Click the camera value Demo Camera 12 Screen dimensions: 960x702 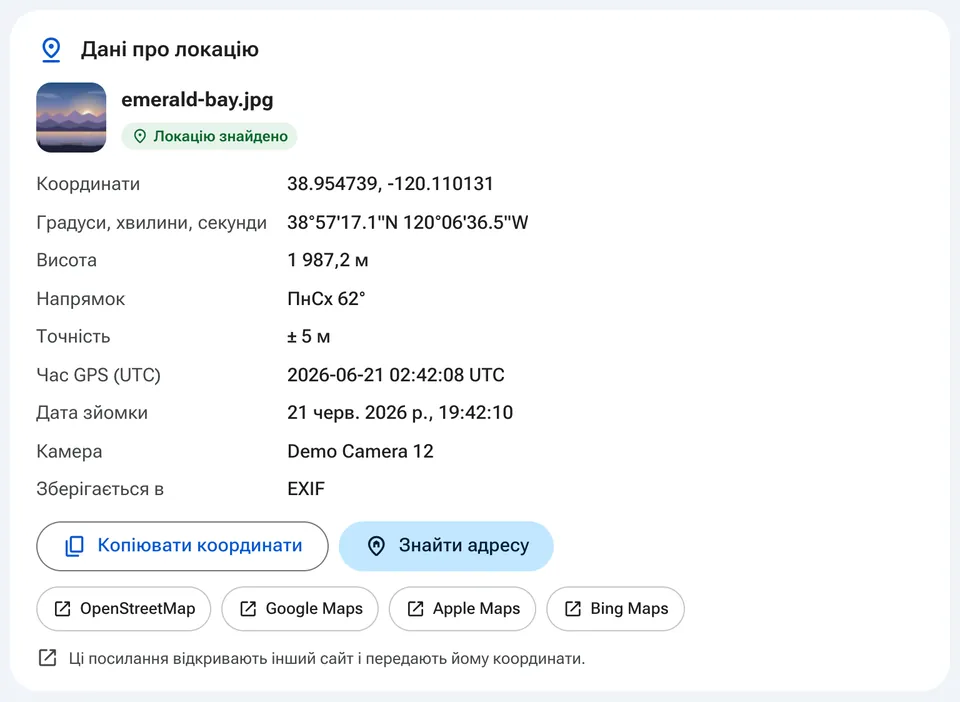(360, 451)
